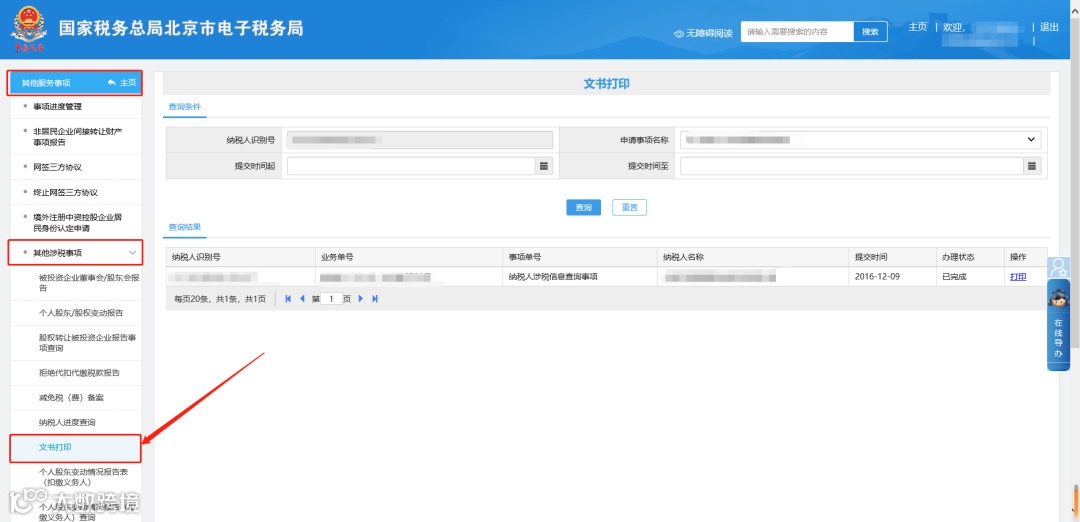Go to first page of results

[288, 299]
